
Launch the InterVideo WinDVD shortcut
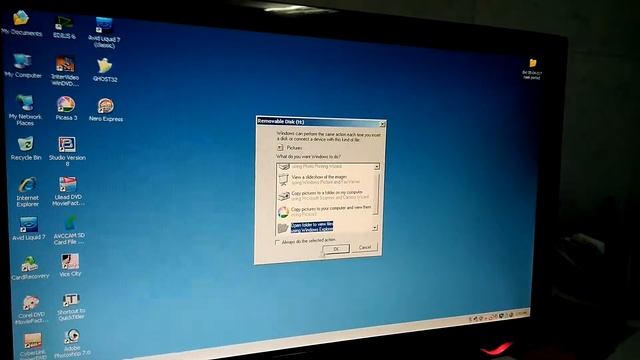(x=65, y=71)
